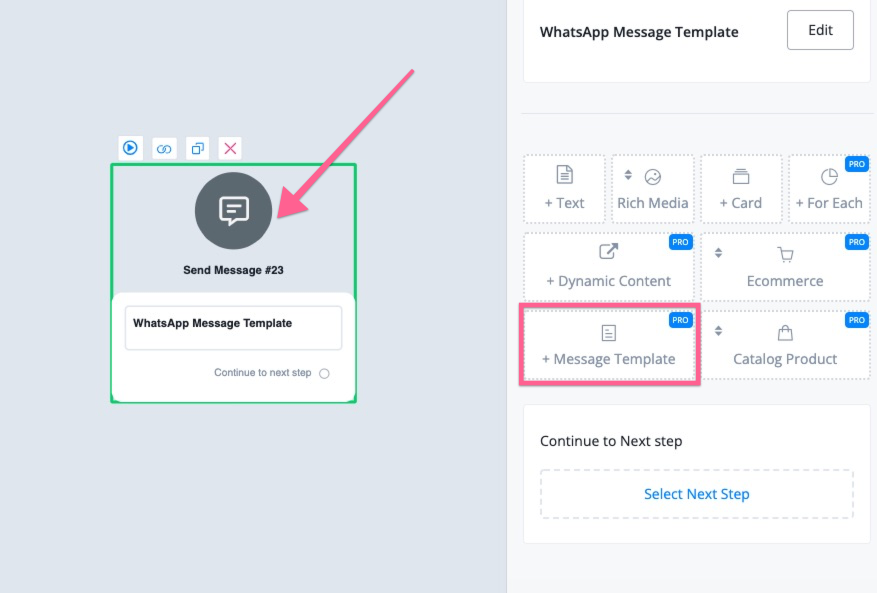
Task: Add a Message Template block
Action: pos(608,346)
